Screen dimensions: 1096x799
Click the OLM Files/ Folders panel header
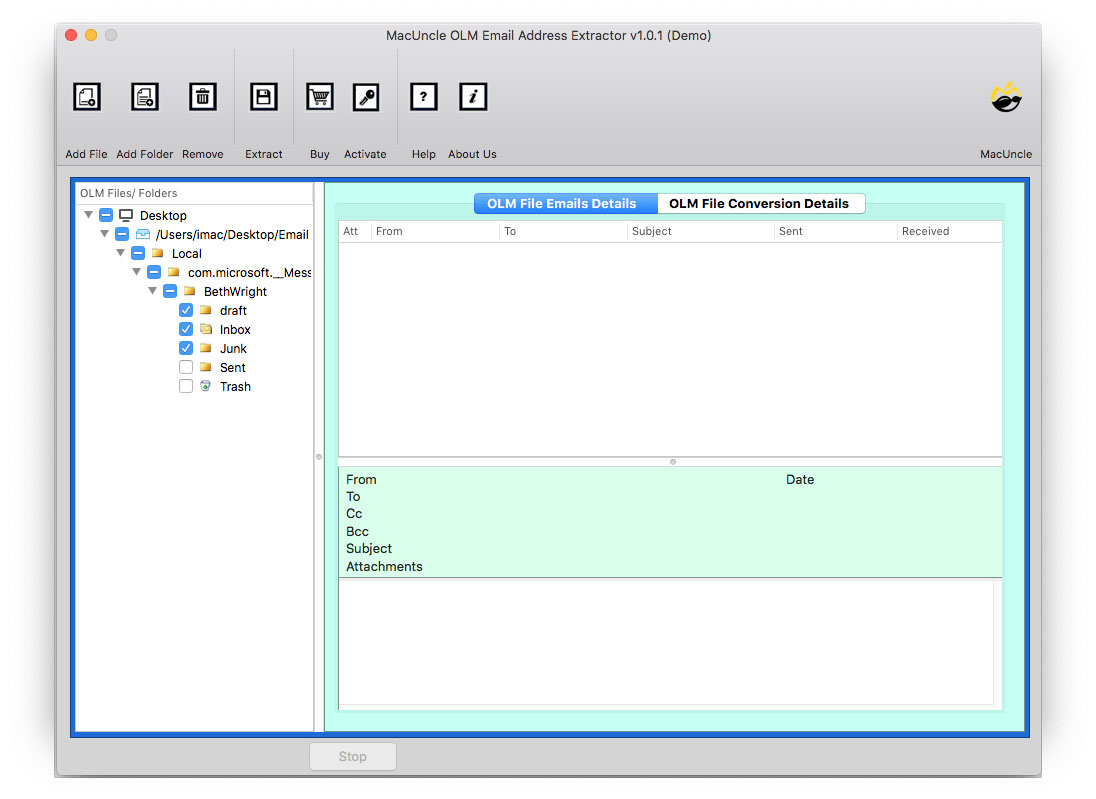(x=194, y=193)
